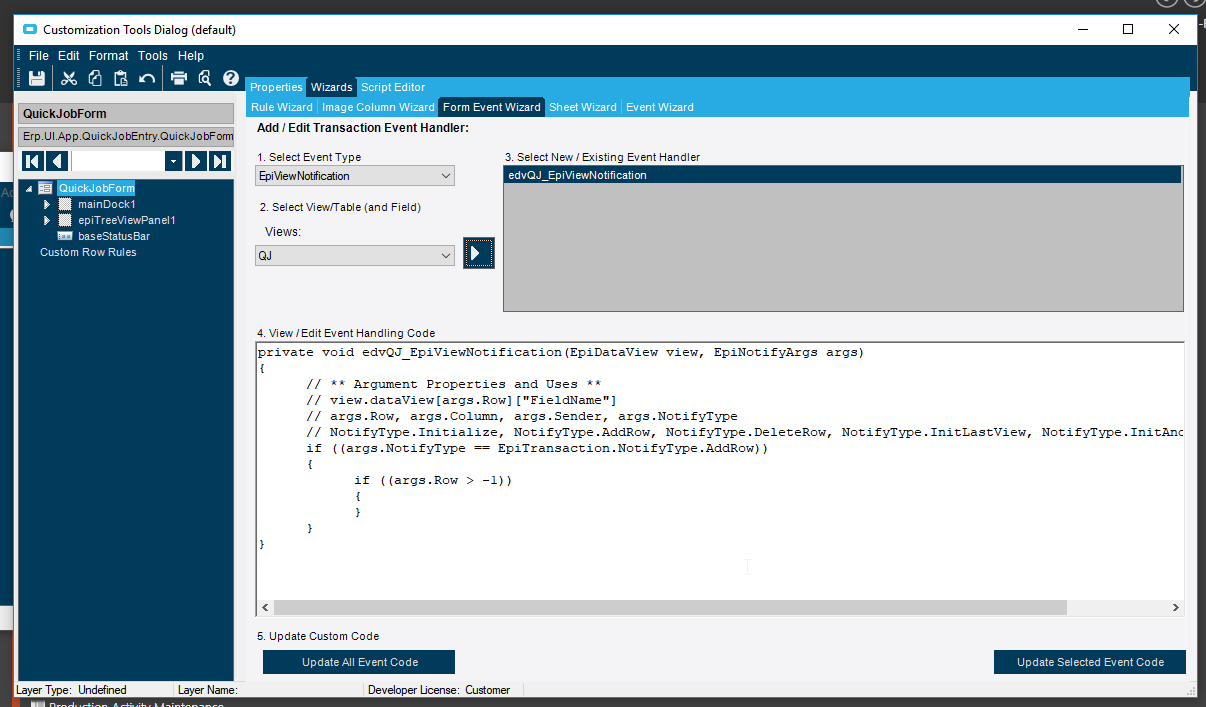Go to last record navigation button

[221, 161]
